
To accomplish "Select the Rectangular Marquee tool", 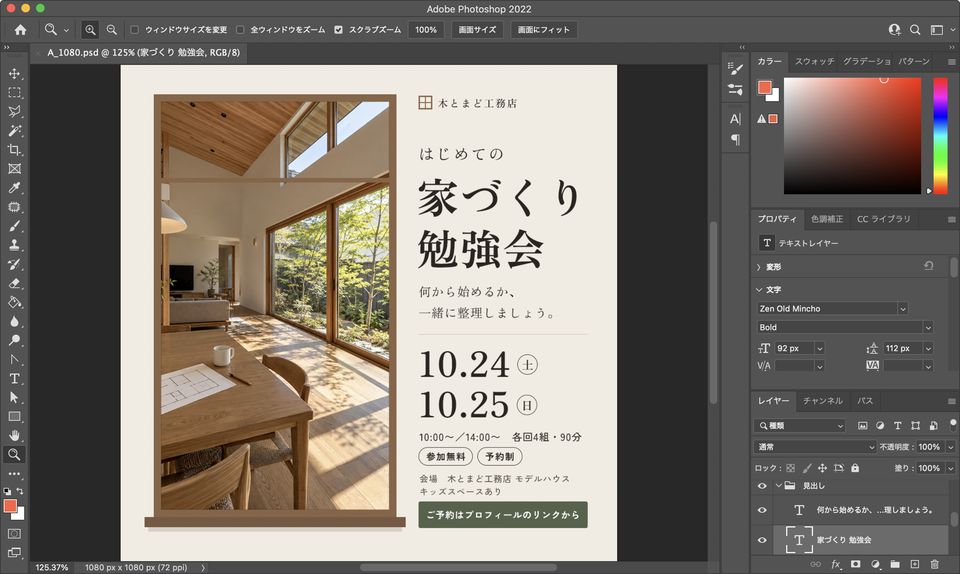I will (x=14, y=92).
